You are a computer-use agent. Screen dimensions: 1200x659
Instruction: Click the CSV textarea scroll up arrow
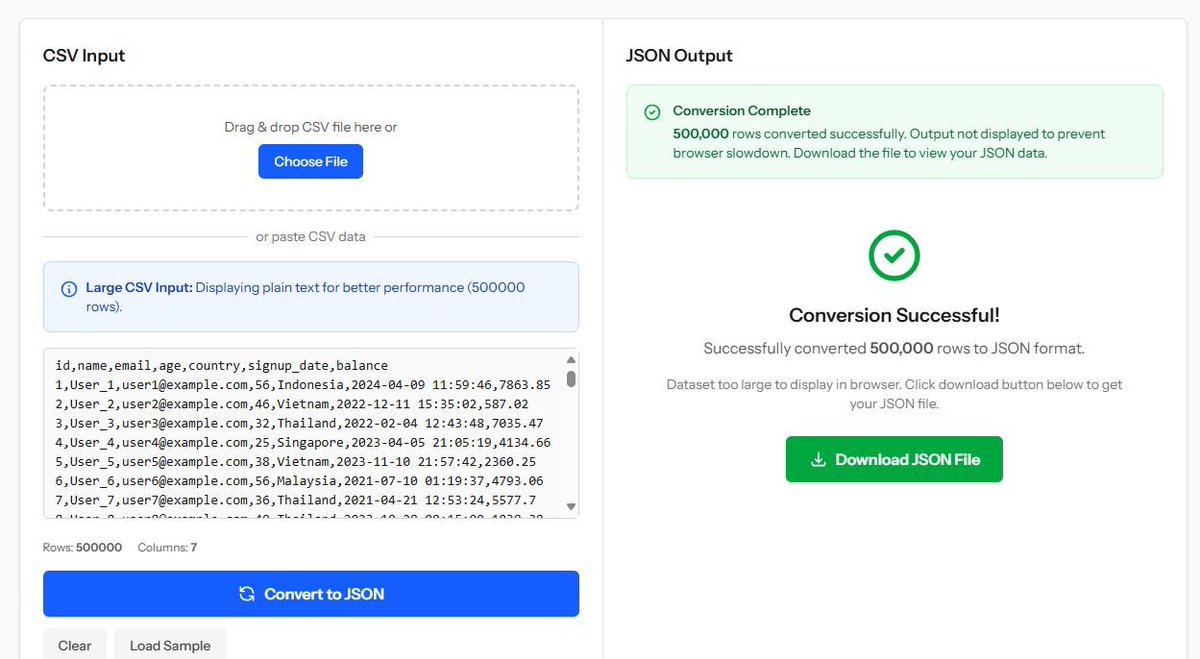[x=571, y=360]
